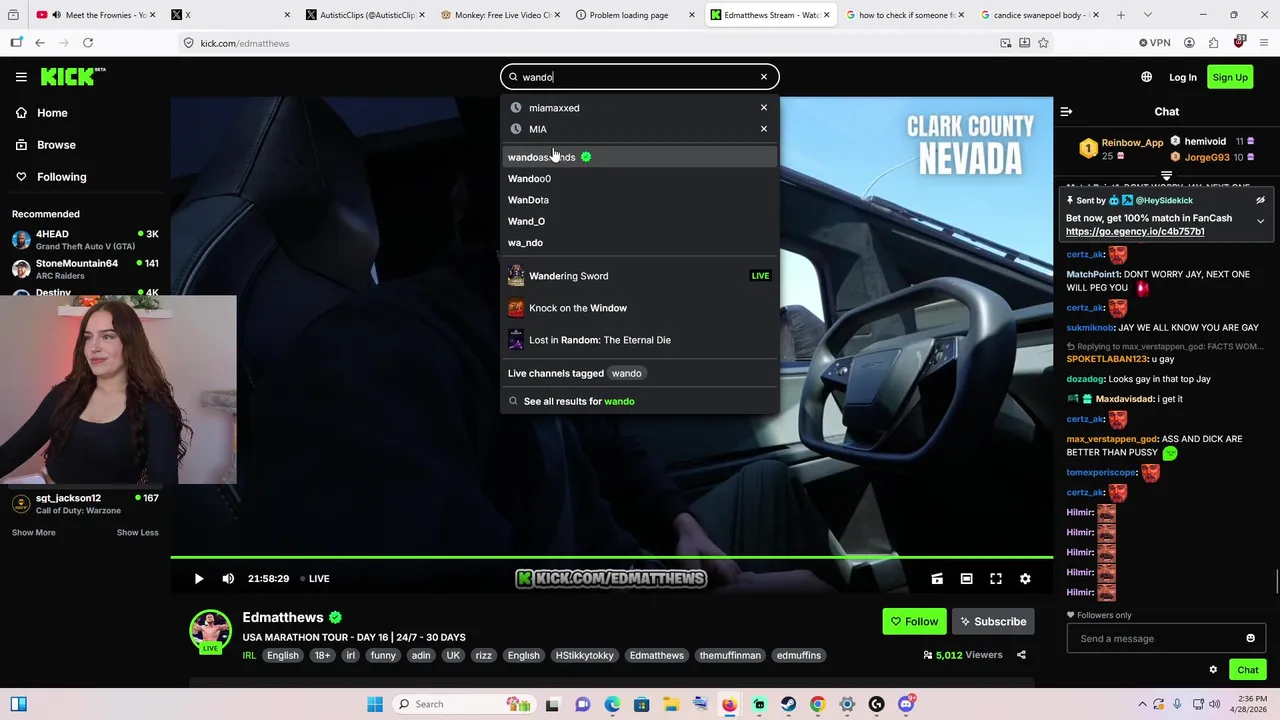Open the chat emote picker
1280x720 pixels.
click(1250, 639)
